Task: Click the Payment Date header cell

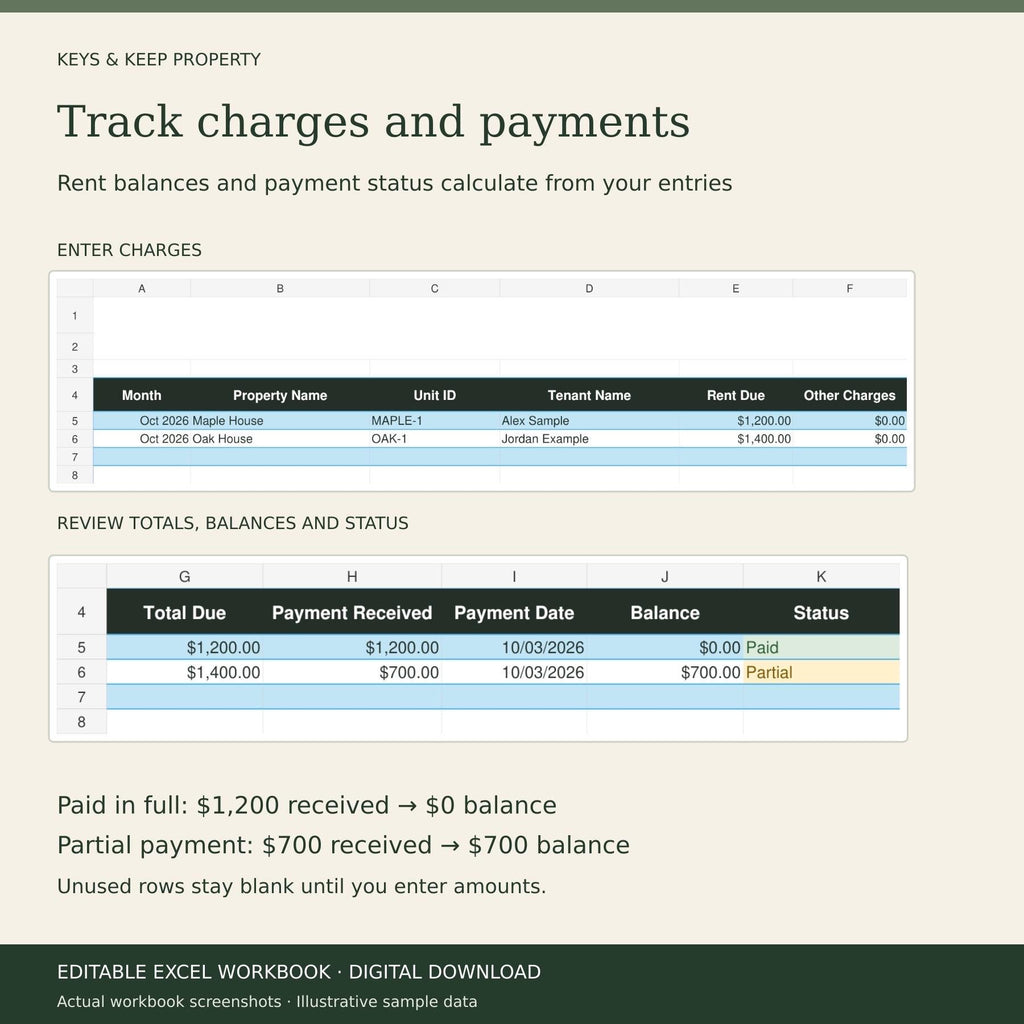Action: [x=514, y=612]
